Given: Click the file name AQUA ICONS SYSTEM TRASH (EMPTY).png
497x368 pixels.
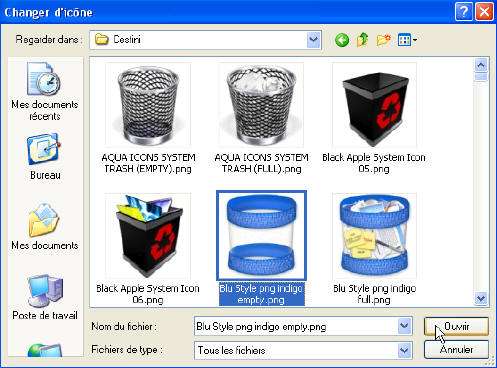Looking at the screenshot, I should click(148, 163).
